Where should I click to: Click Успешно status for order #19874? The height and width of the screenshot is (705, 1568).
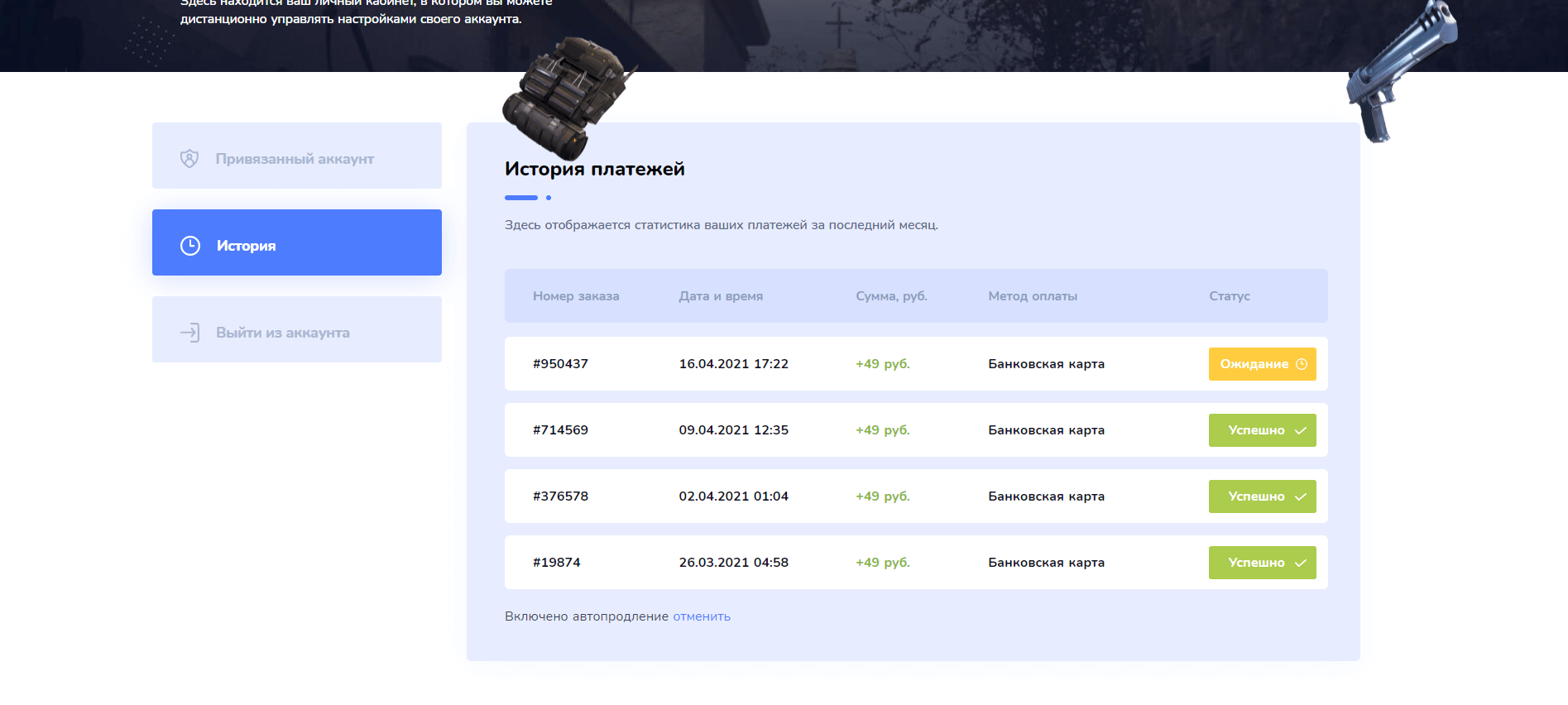click(1262, 563)
